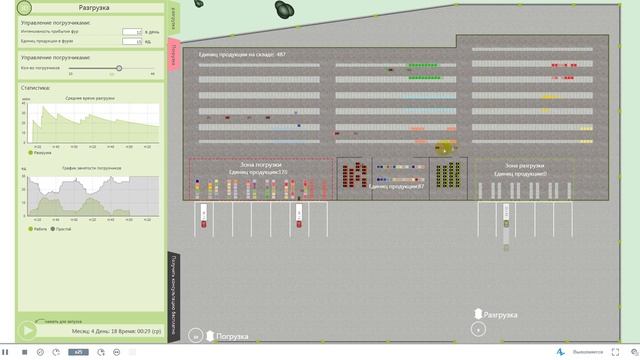Open the developer panel icon
The height and width of the screenshot is (360, 640).
tap(634, 352)
